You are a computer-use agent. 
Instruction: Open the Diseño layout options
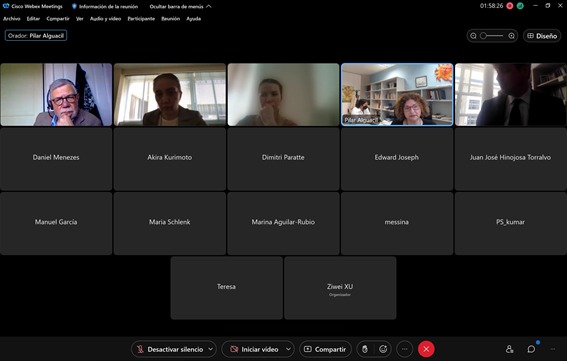click(x=542, y=36)
